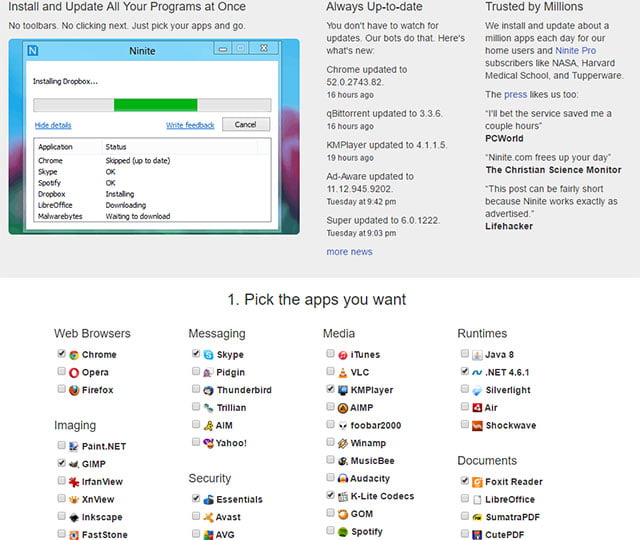The image size is (640, 540).
Task: Click the VLC cone icon
Action: click(x=343, y=372)
